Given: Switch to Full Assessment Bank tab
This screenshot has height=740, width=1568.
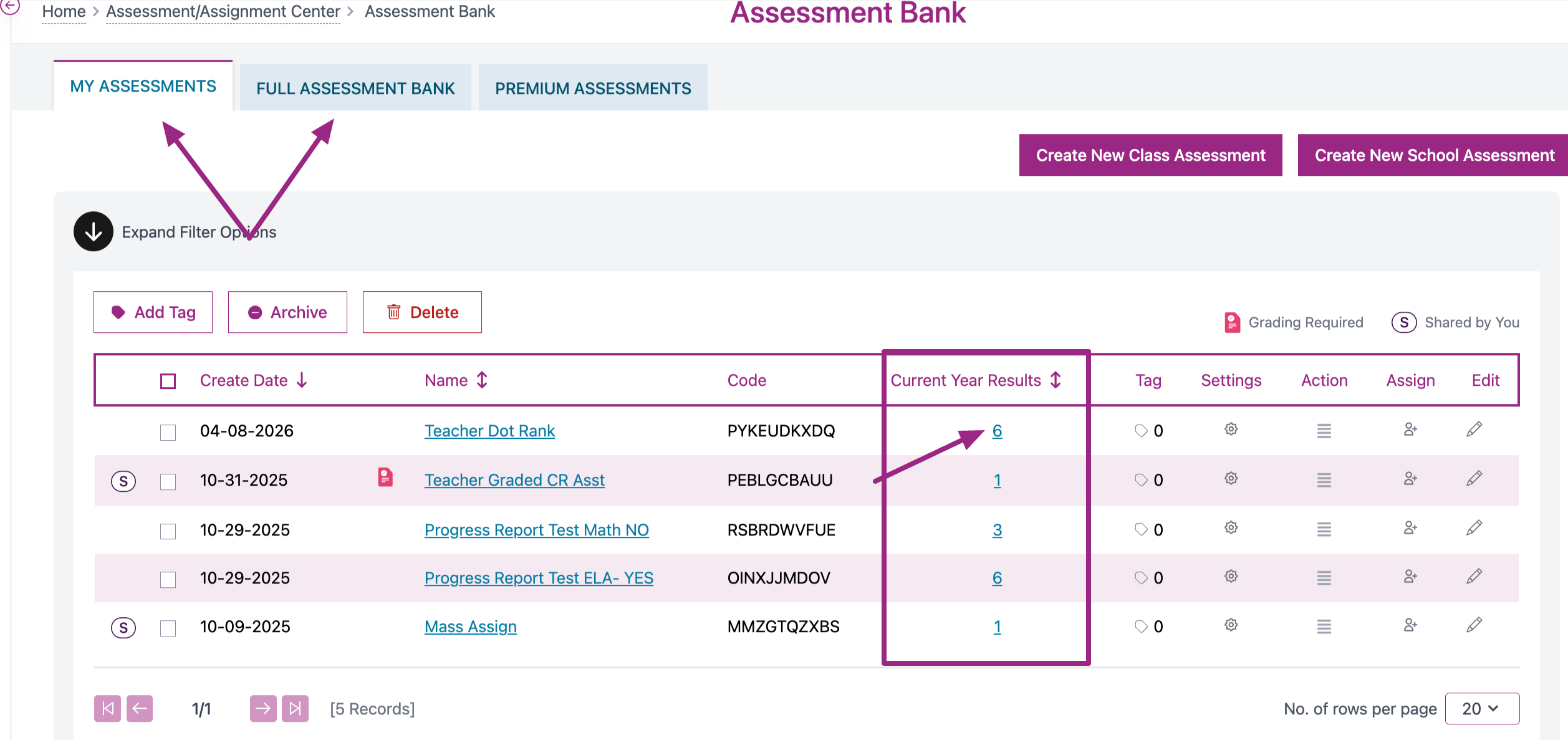Looking at the screenshot, I should pos(355,89).
